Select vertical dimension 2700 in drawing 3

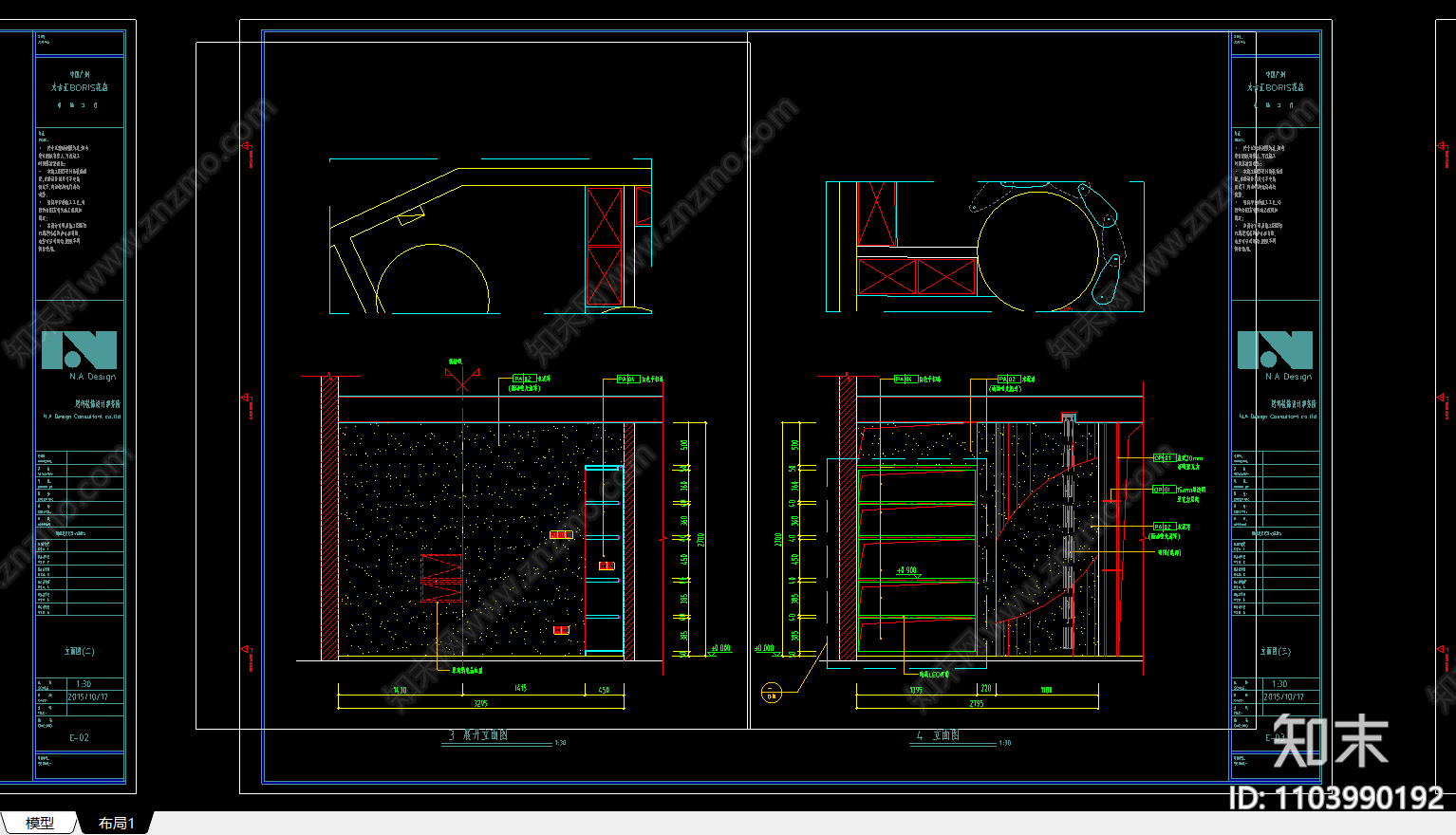click(x=701, y=539)
